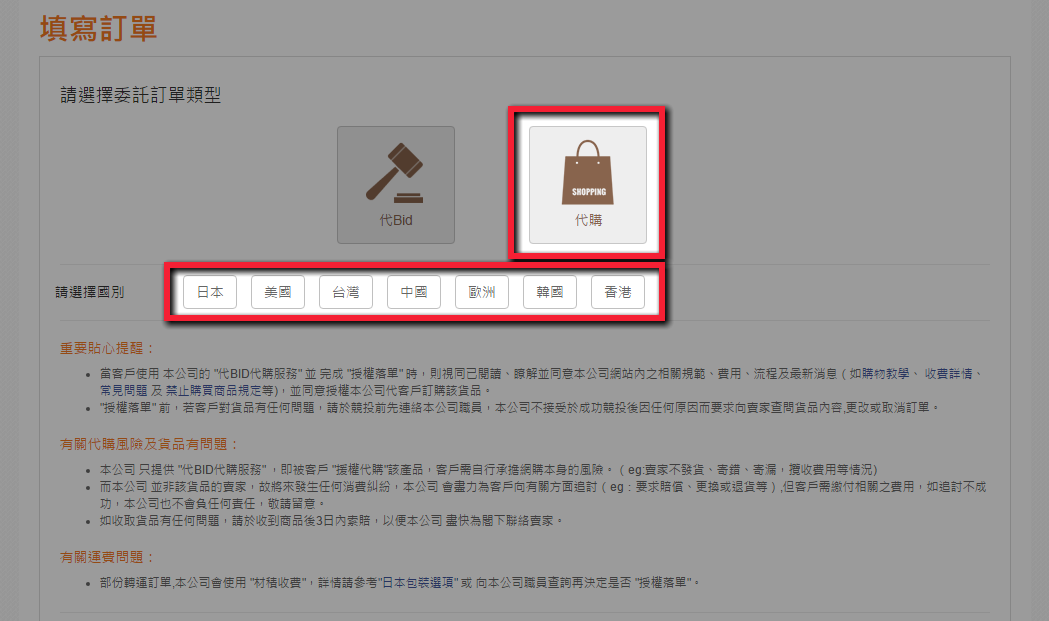Choose 台灣 as the country
This screenshot has width=1049, height=621.
(346, 292)
